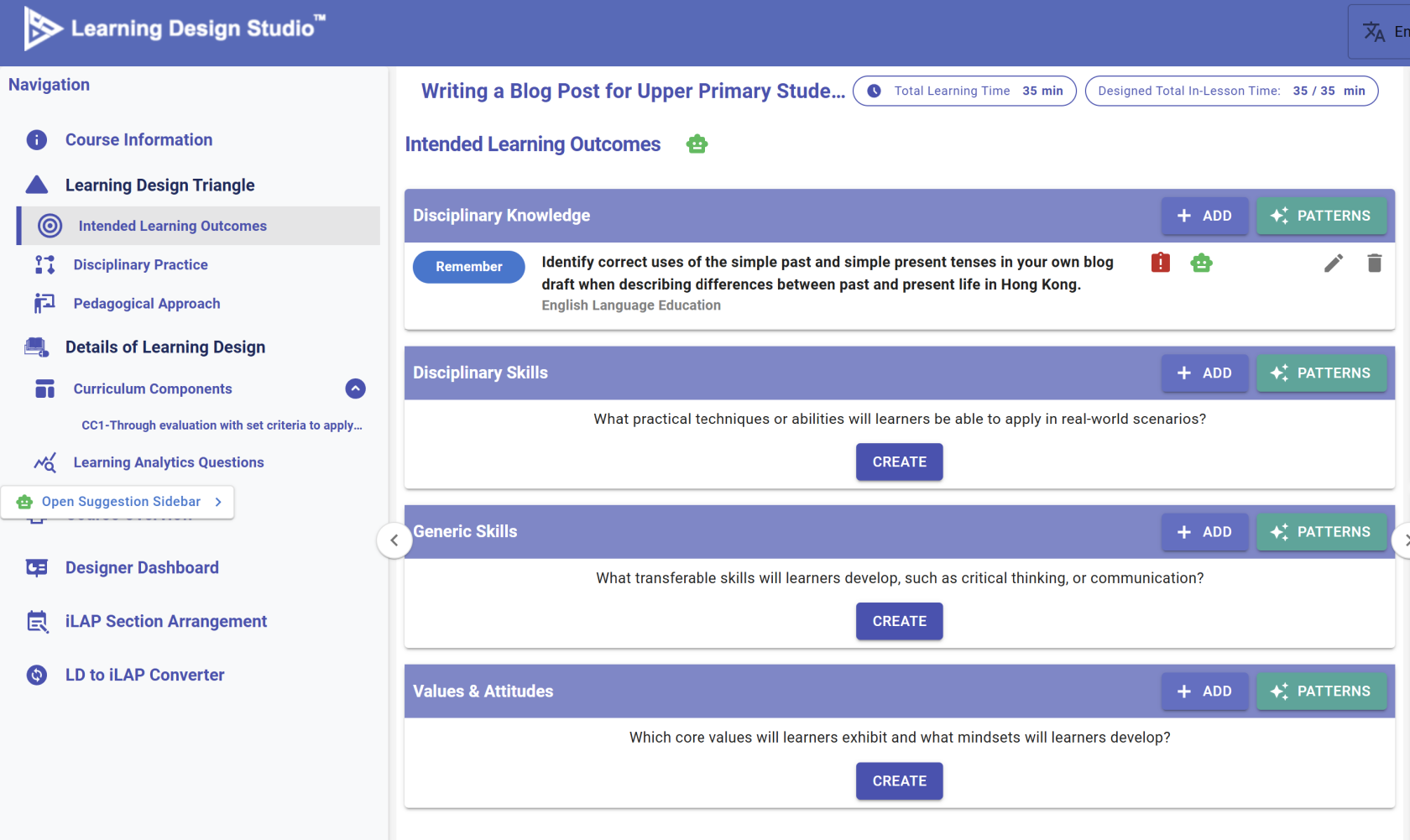Edit the outcome with the pencil icon
The image size is (1410, 840).
[1334, 263]
